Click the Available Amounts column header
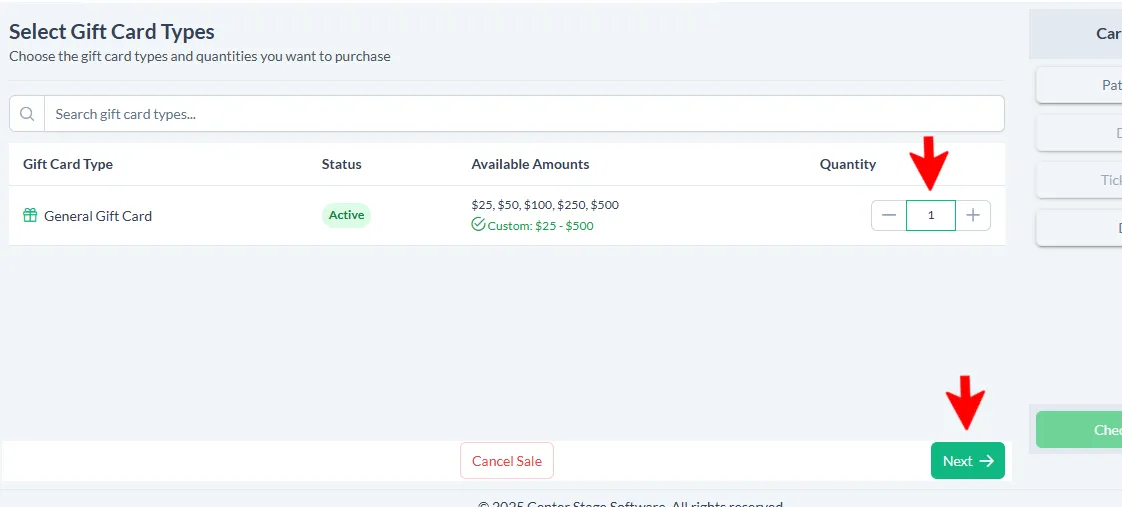This screenshot has height=507, width=1122. [530, 164]
